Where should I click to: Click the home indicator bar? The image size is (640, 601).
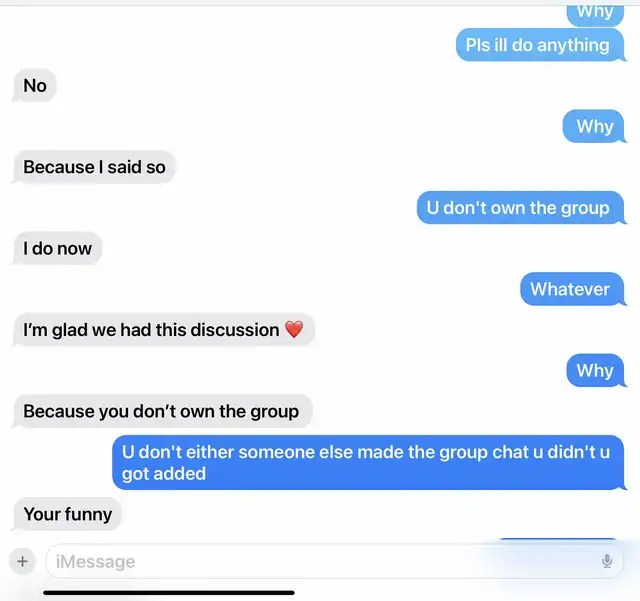click(169, 592)
